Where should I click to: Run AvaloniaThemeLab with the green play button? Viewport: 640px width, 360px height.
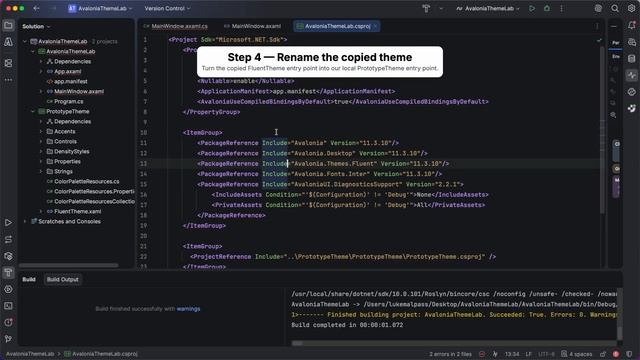point(532,8)
